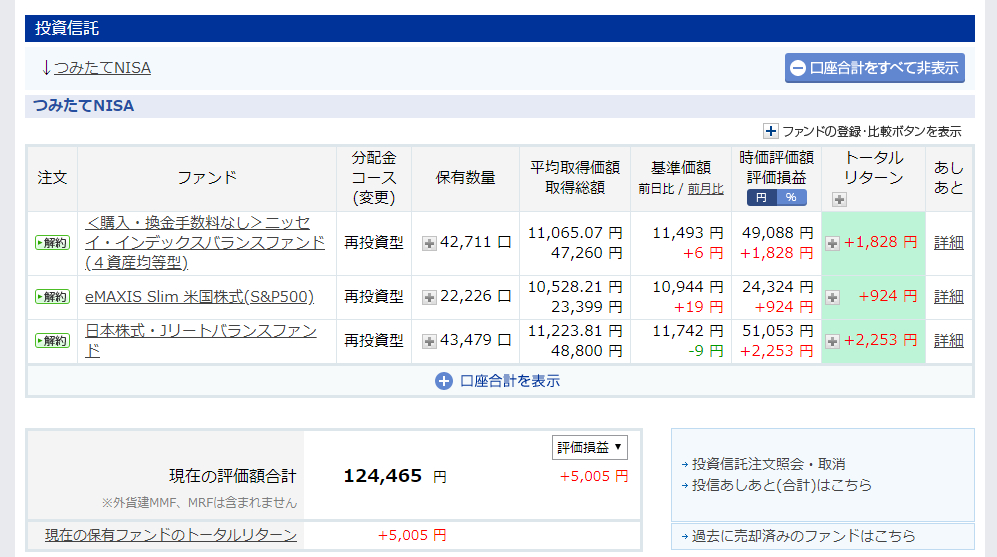
Task: Click 124,465 円 total valuation amount
Action: pyautogui.click(x=394, y=476)
